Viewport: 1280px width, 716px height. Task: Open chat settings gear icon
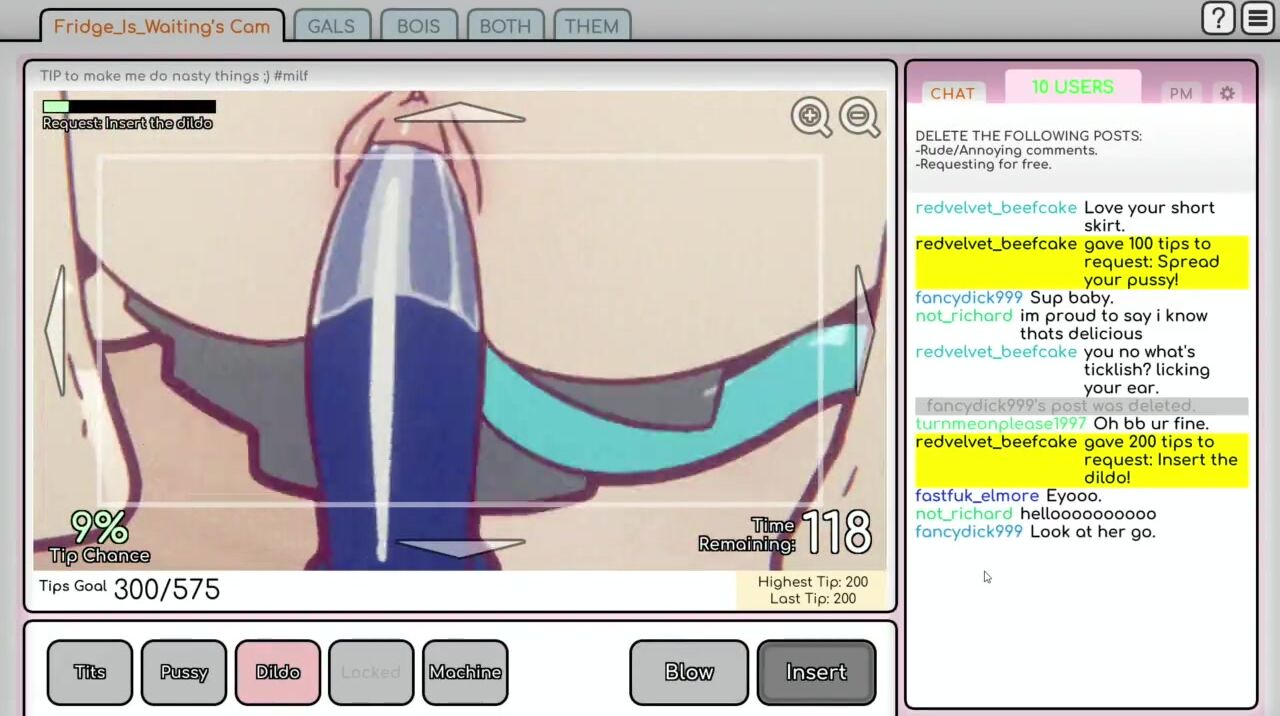[x=1227, y=93]
